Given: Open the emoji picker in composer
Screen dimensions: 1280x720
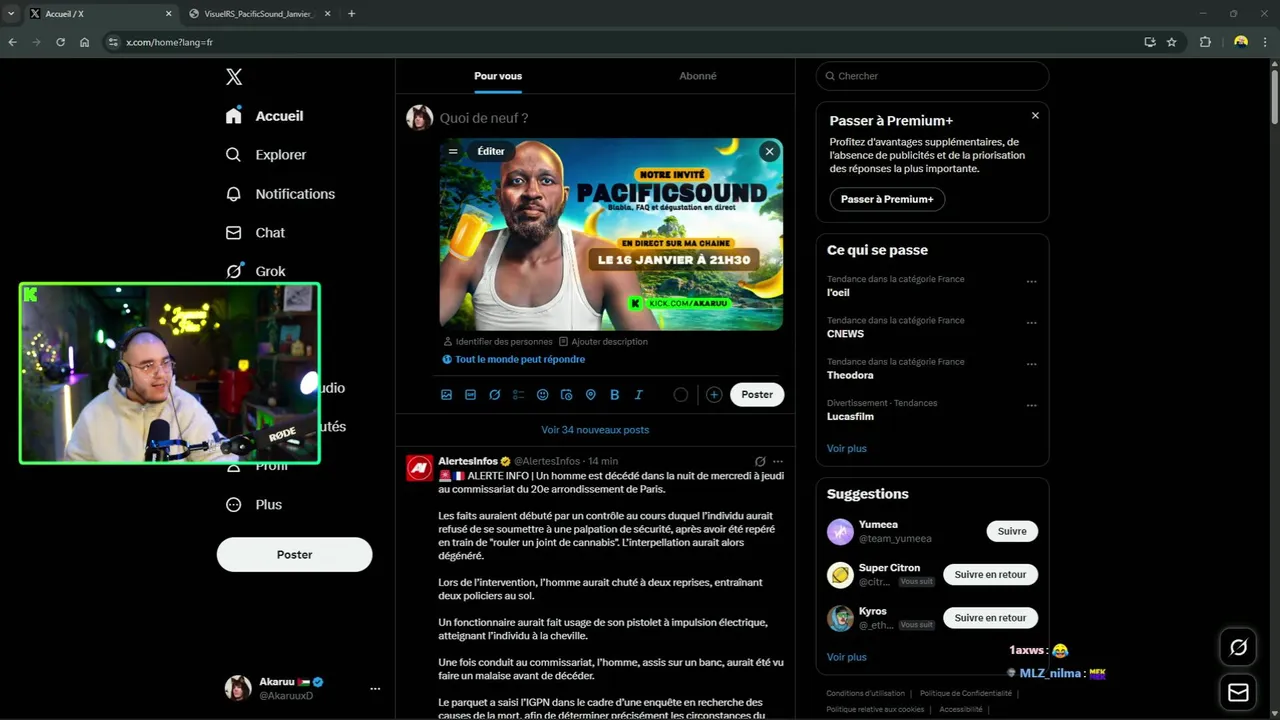Looking at the screenshot, I should [x=543, y=395].
